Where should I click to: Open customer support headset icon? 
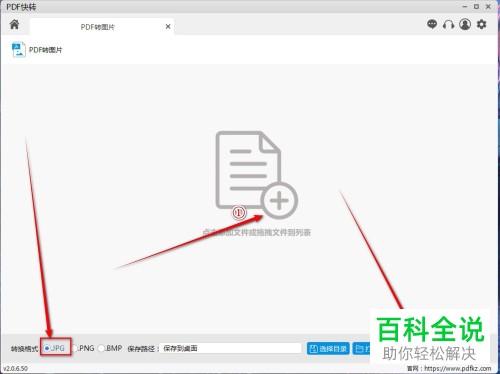[x=448, y=24]
